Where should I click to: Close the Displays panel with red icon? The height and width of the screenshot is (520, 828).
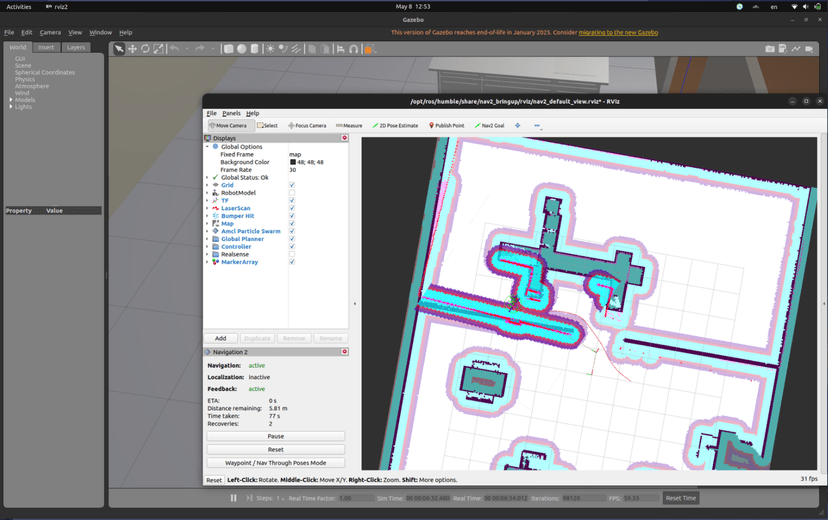(x=344, y=138)
